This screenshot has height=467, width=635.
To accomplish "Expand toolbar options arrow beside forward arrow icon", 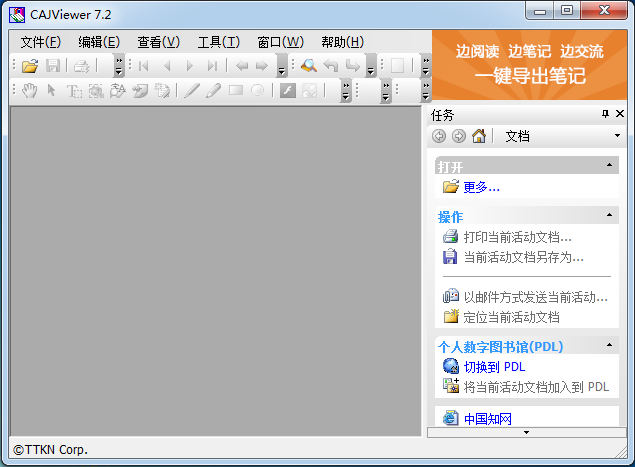I will click(x=282, y=66).
